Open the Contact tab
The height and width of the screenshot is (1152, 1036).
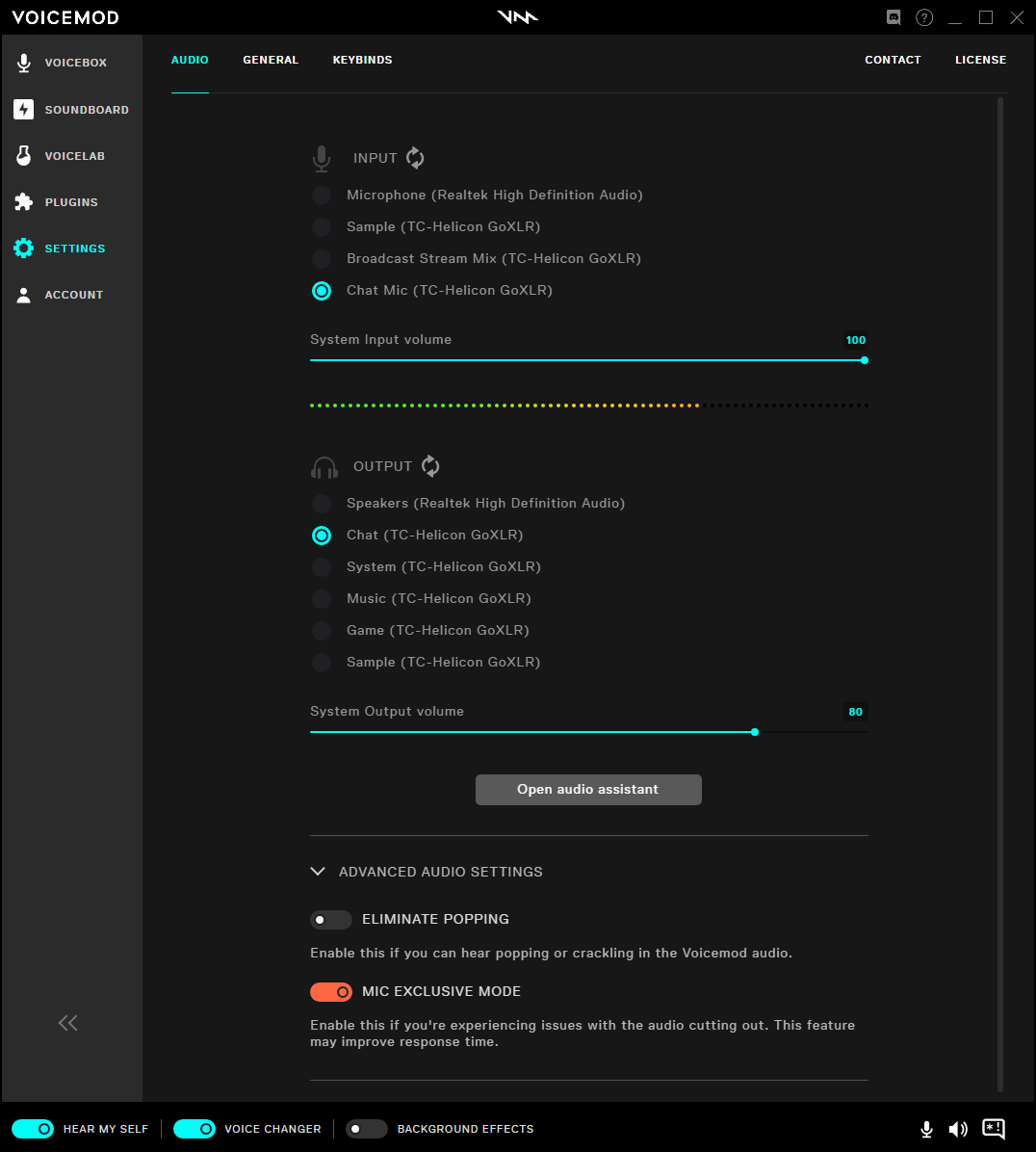(x=893, y=61)
